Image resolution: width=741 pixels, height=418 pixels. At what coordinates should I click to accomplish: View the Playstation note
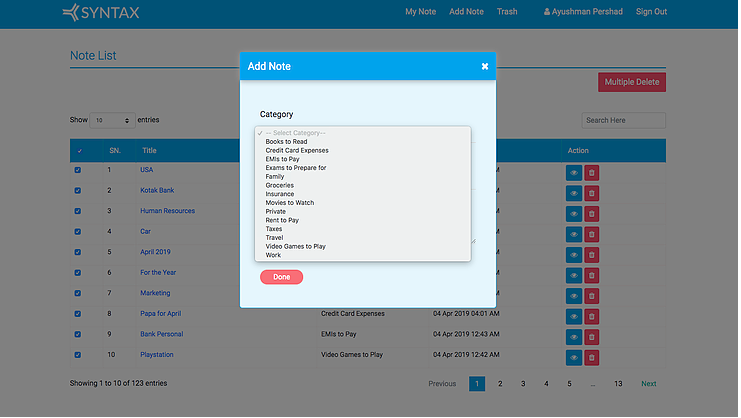[x=574, y=358]
